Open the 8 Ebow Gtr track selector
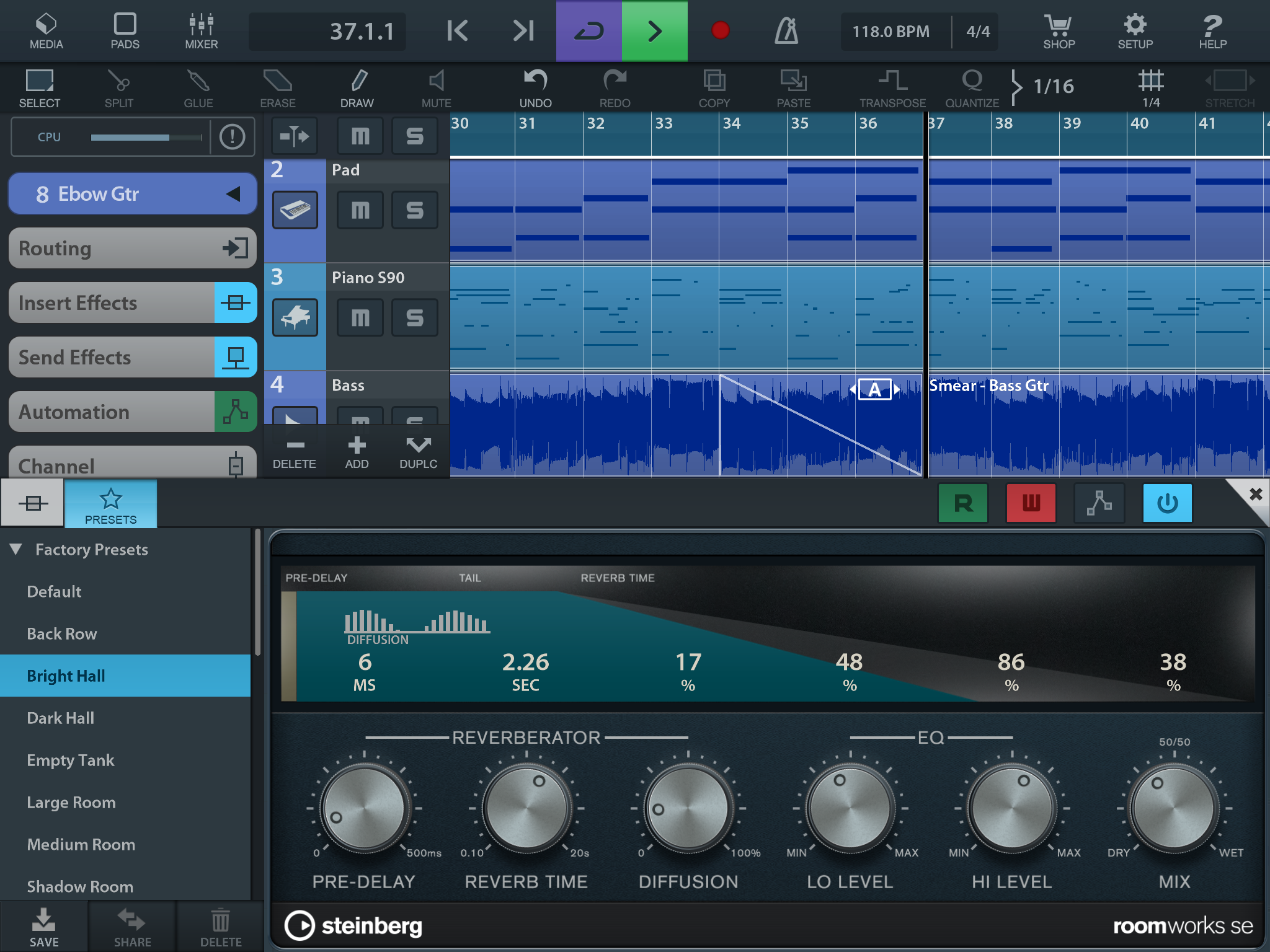 coord(133,194)
